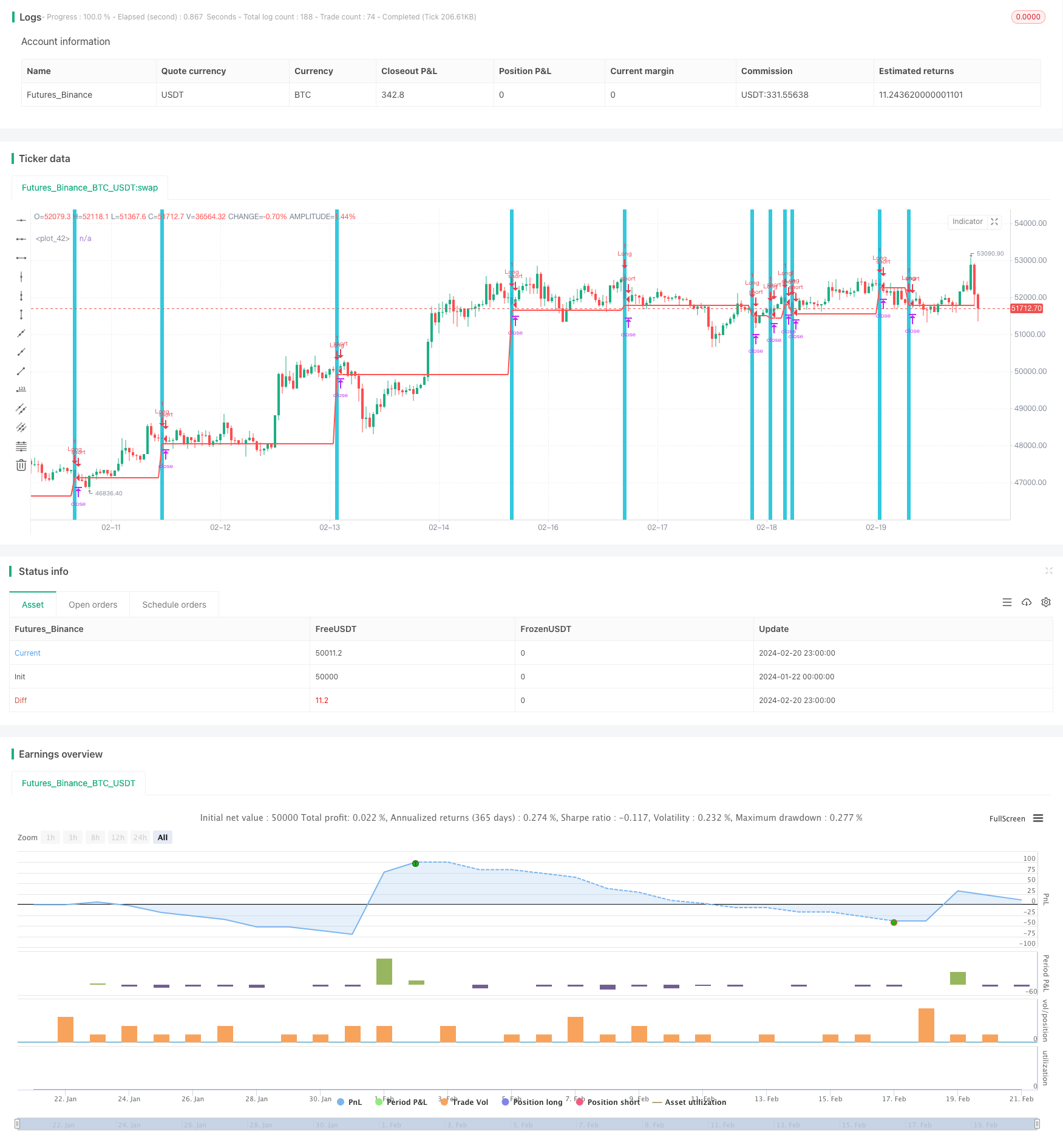Click the 53090.90 high price annotation
This screenshot has height=1148, width=1063.
click(990, 254)
